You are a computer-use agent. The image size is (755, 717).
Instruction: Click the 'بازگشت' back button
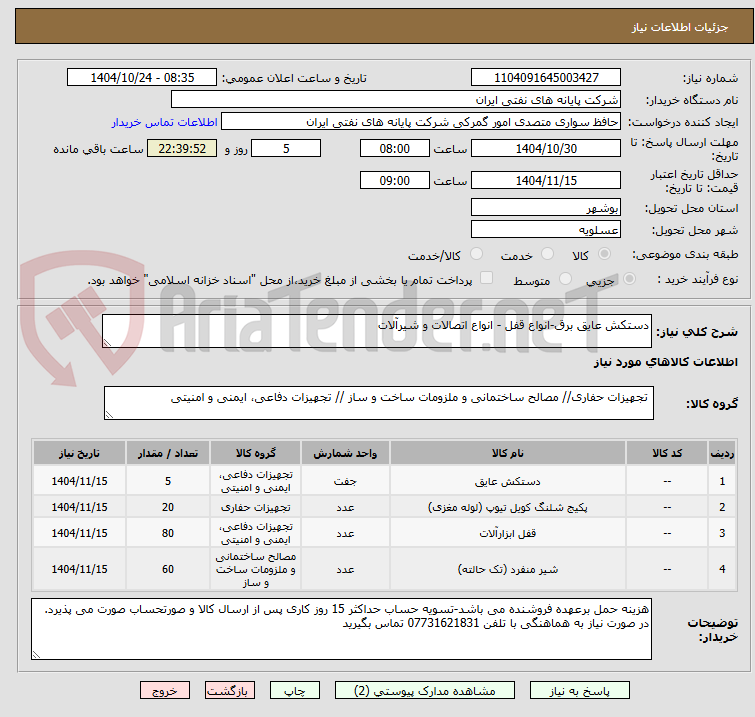(230, 691)
